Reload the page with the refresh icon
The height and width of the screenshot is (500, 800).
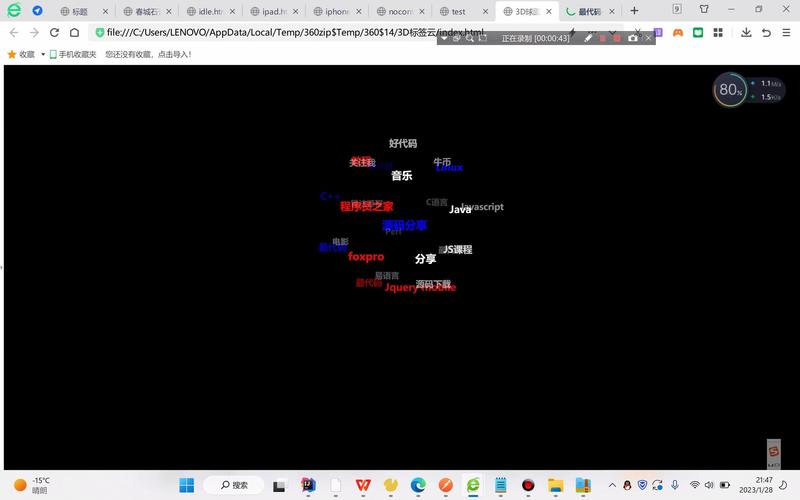coord(54,33)
